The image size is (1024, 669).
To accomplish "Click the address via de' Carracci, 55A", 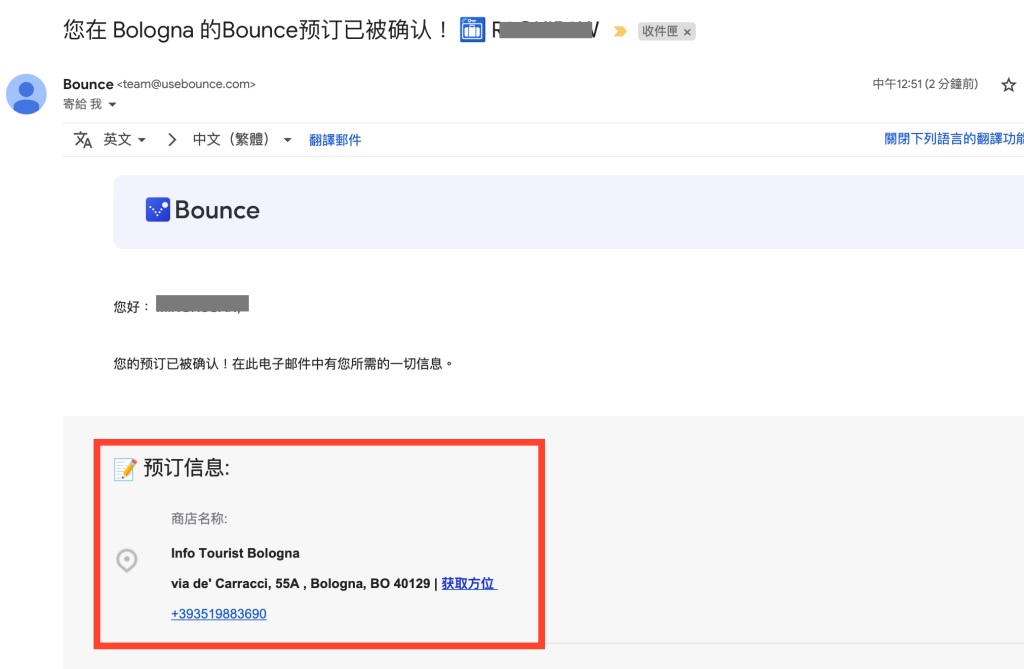I will [300, 583].
